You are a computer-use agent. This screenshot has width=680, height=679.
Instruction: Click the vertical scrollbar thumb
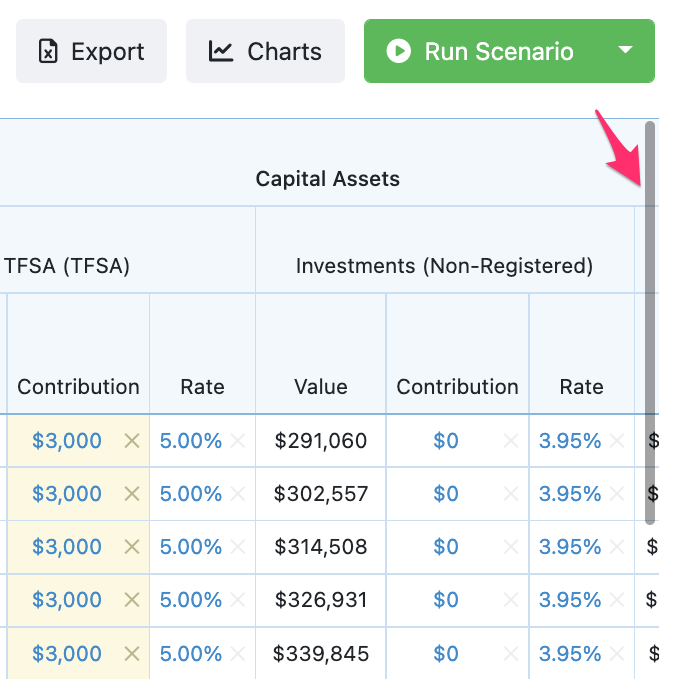[x=650, y=320]
